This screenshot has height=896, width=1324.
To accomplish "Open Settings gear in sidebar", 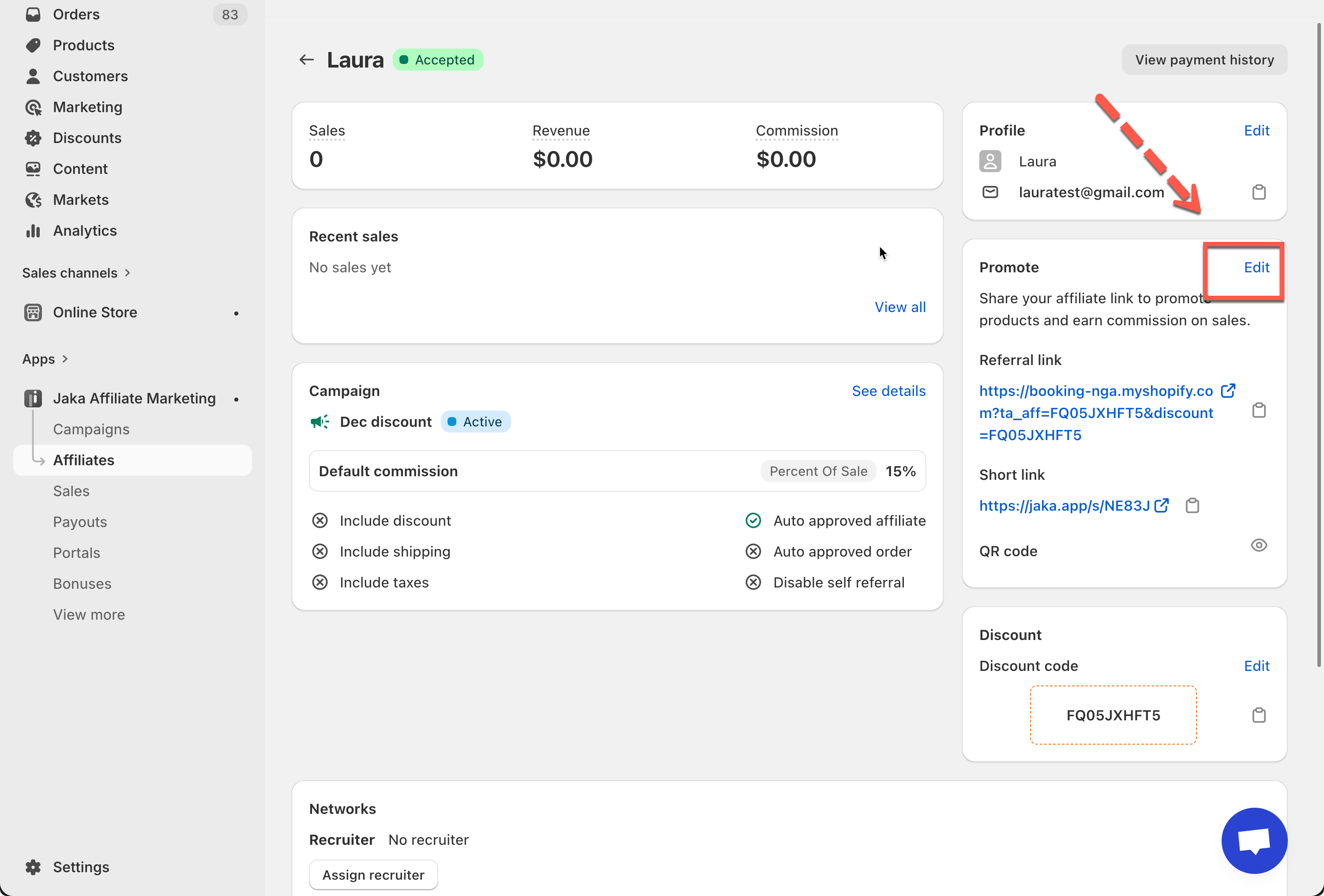I will (33, 867).
